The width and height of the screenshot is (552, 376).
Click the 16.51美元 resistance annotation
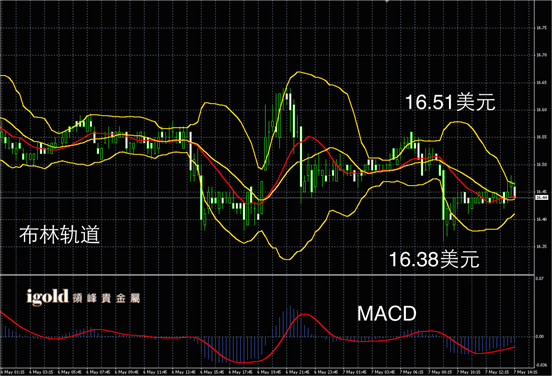click(x=450, y=102)
